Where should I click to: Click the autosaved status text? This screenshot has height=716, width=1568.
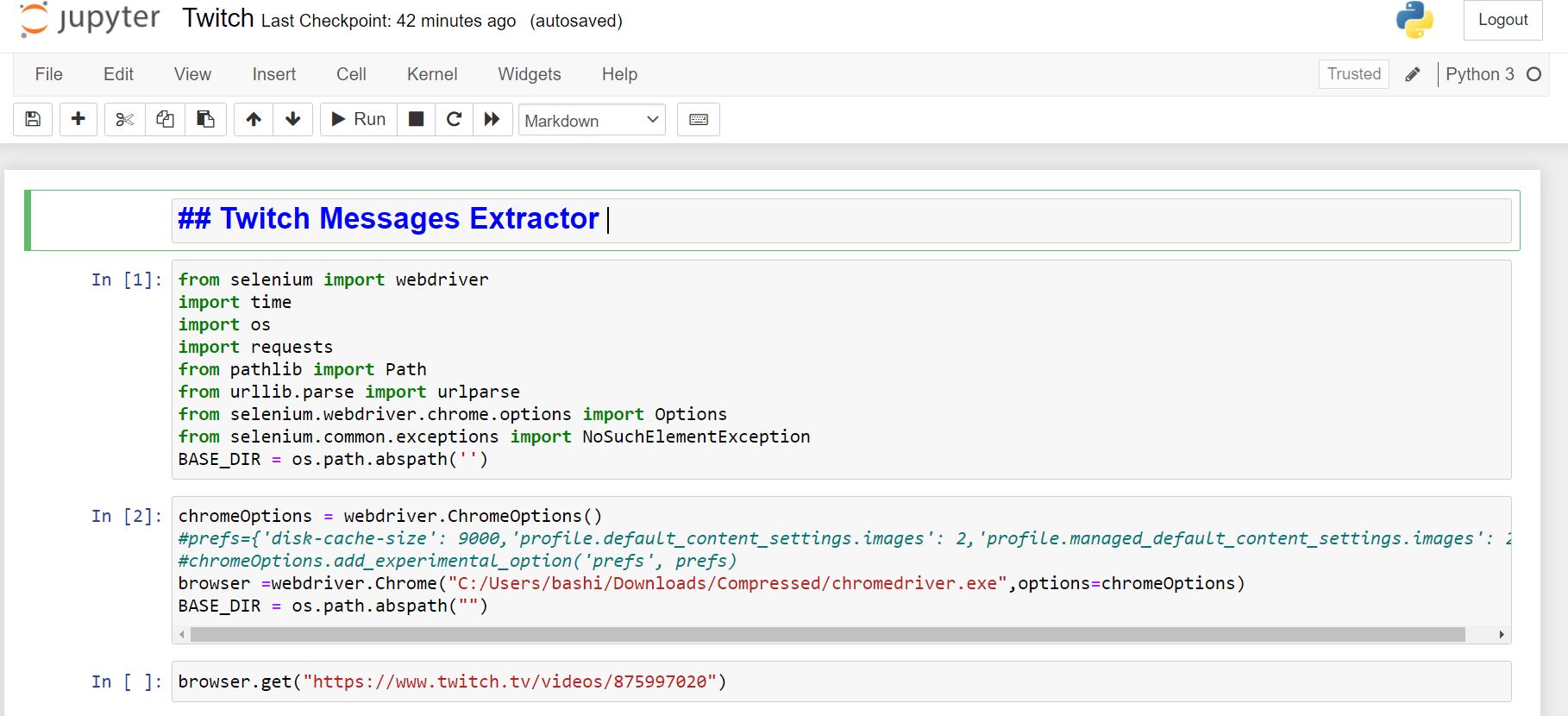tap(576, 21)
